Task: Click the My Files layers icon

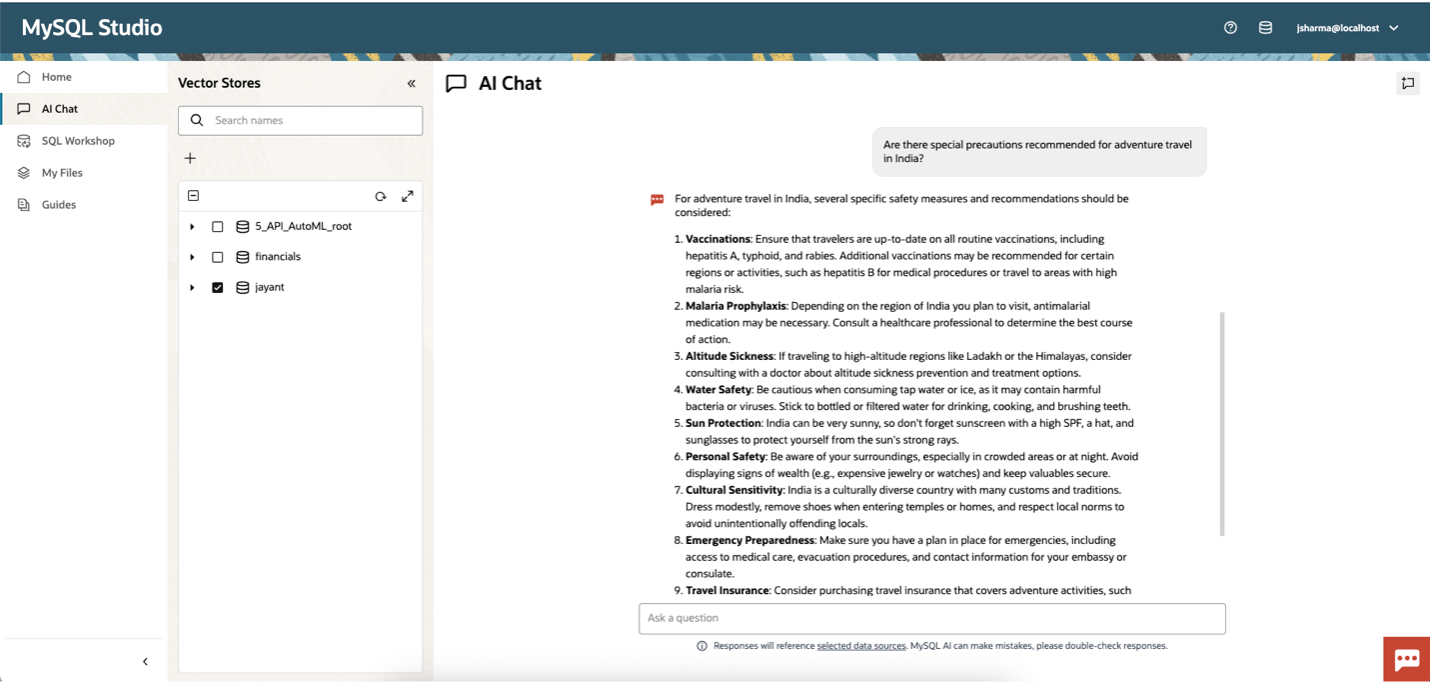Action: pos(24,173)
